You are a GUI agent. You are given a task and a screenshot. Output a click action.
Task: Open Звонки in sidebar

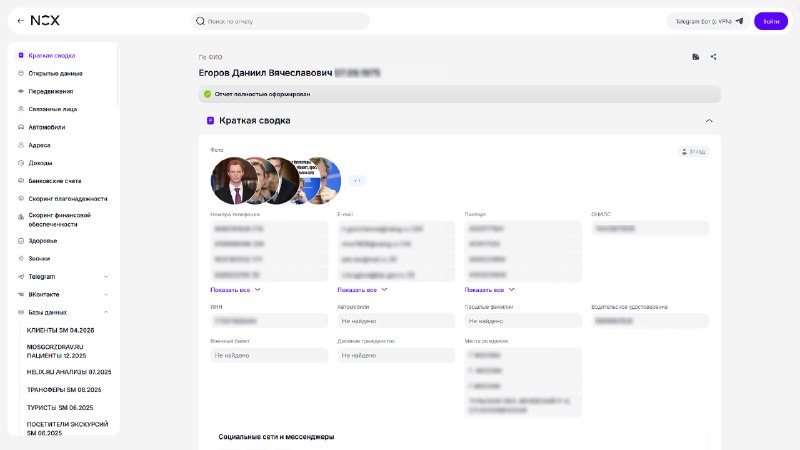(39, 258)
